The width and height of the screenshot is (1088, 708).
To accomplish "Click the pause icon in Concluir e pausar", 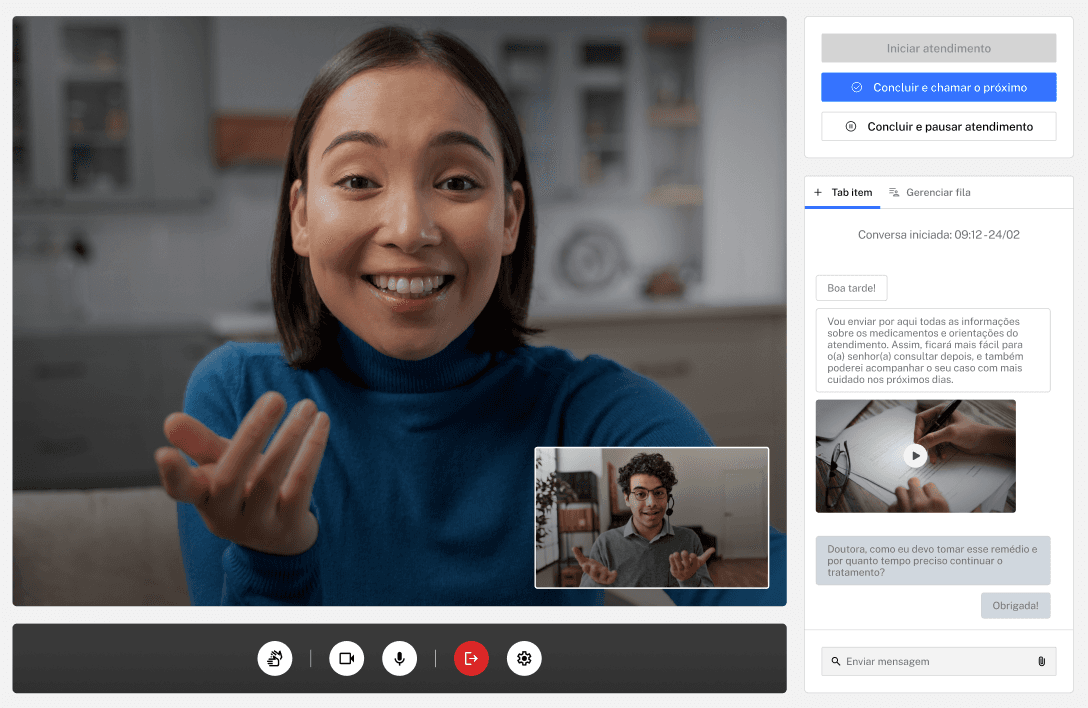I will click(851, 126).
